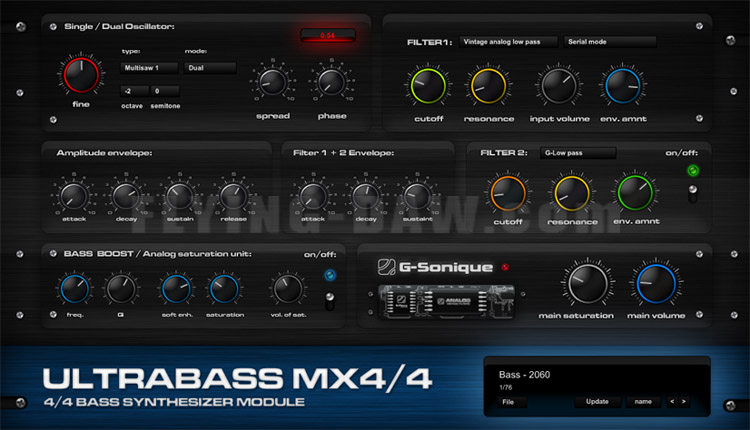
Task: Click the Filter 1 + 2 Envelope attack knob
Action: click(x=313, y=196)
